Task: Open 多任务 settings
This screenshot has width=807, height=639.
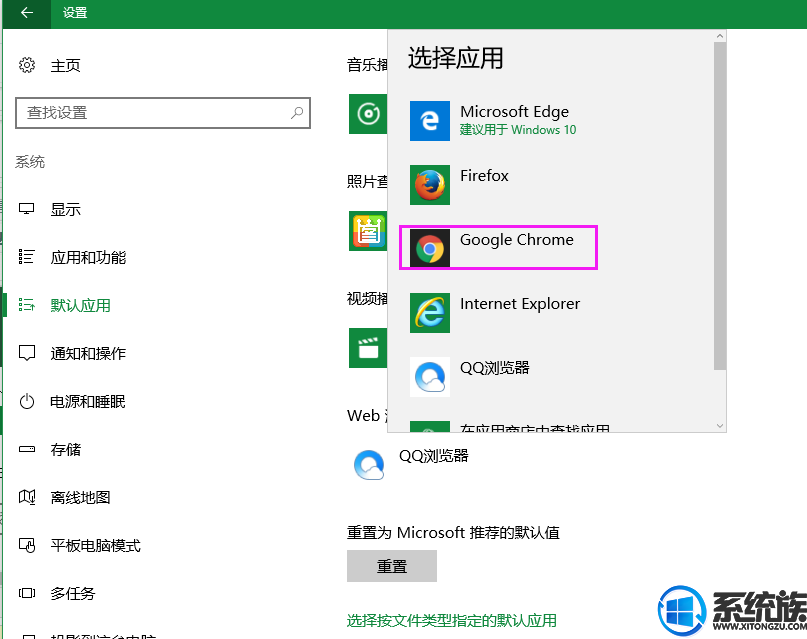Action: click(73, 593)
